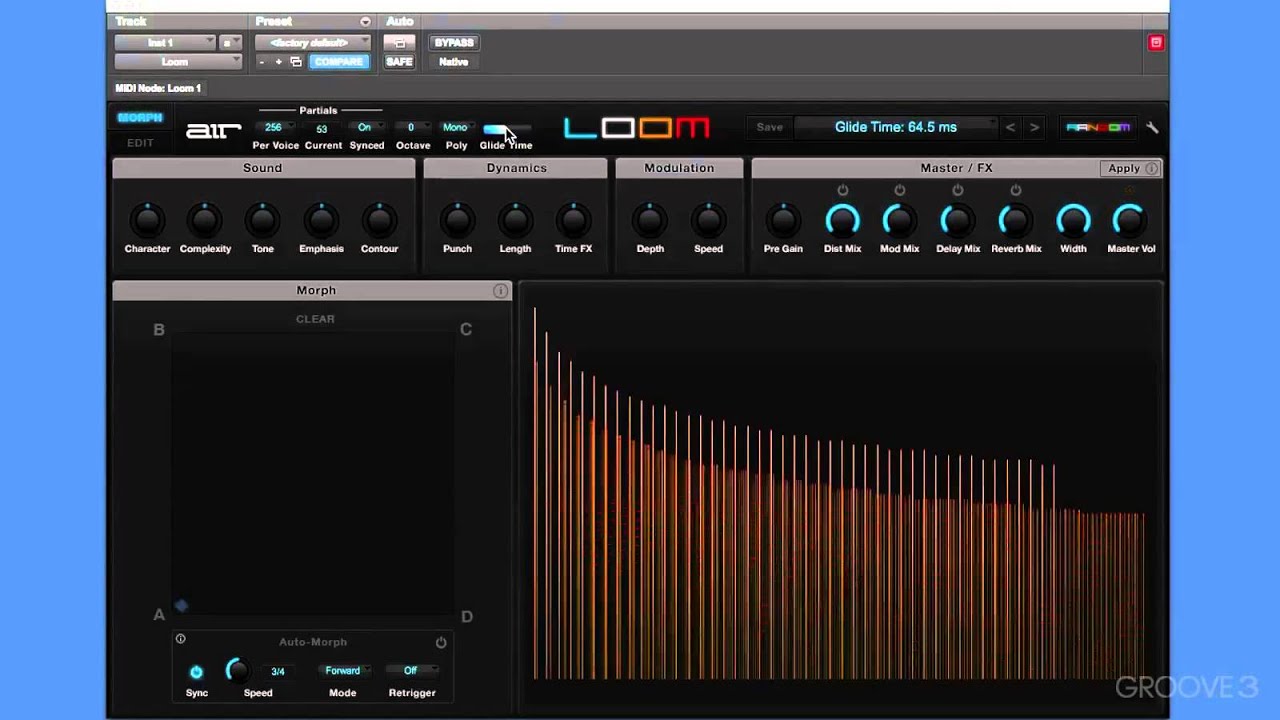Switch to the MORPH view tab
The image size is (1280, 720).
coord(140,118)
